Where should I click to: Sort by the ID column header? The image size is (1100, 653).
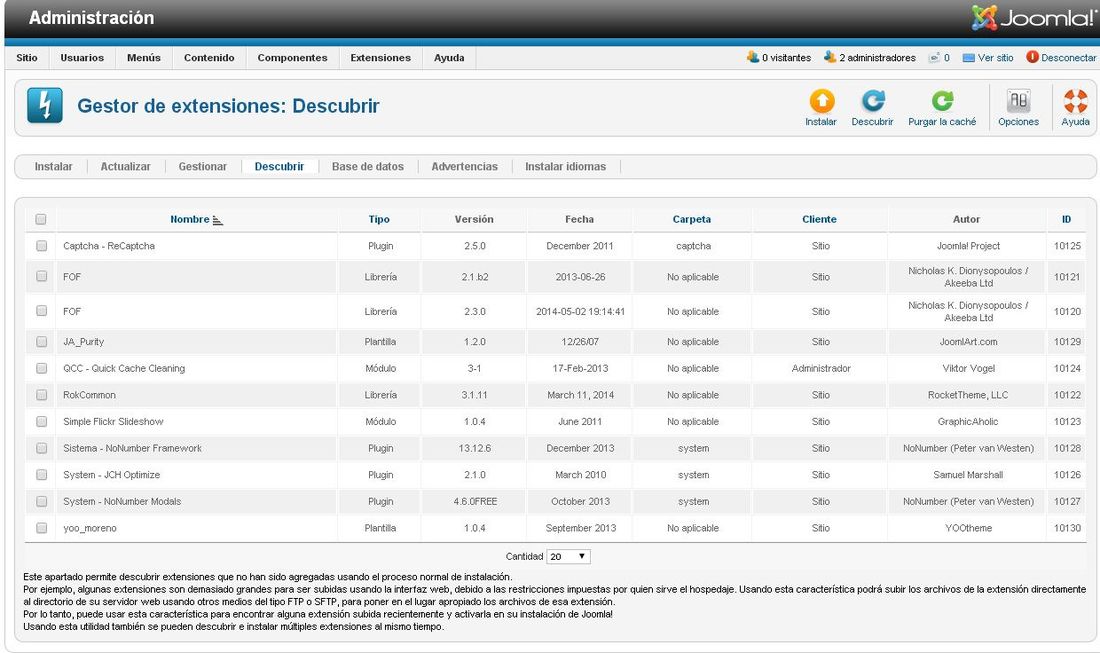pyautogui.click(x=1066, y=219)
